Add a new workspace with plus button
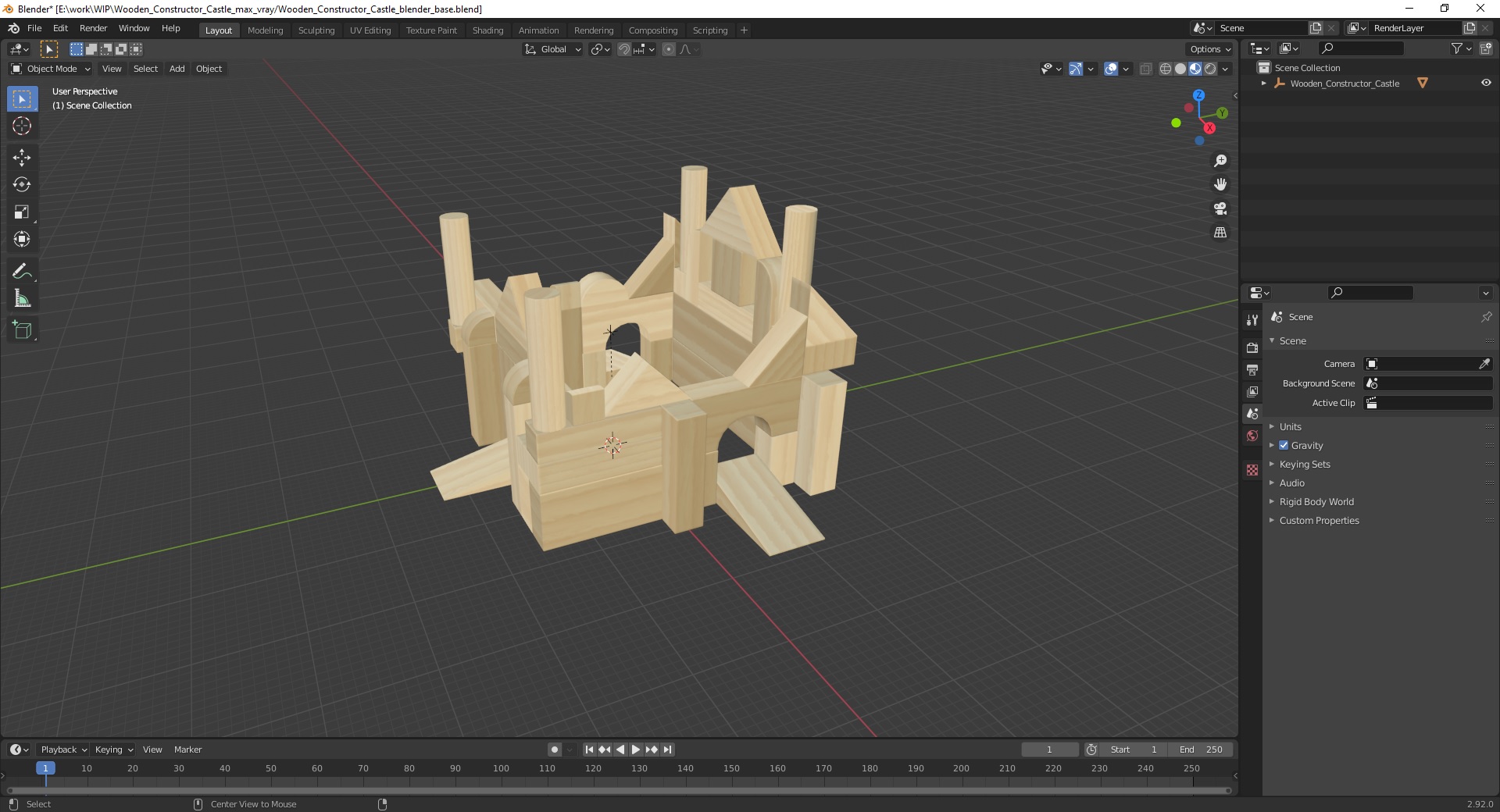Viewport: 1500px width, 812px height. click(744, 30)
